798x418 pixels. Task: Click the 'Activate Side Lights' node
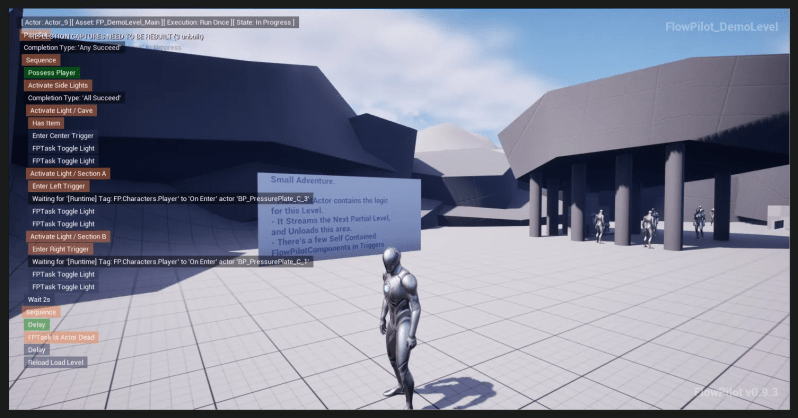(58, 86)
